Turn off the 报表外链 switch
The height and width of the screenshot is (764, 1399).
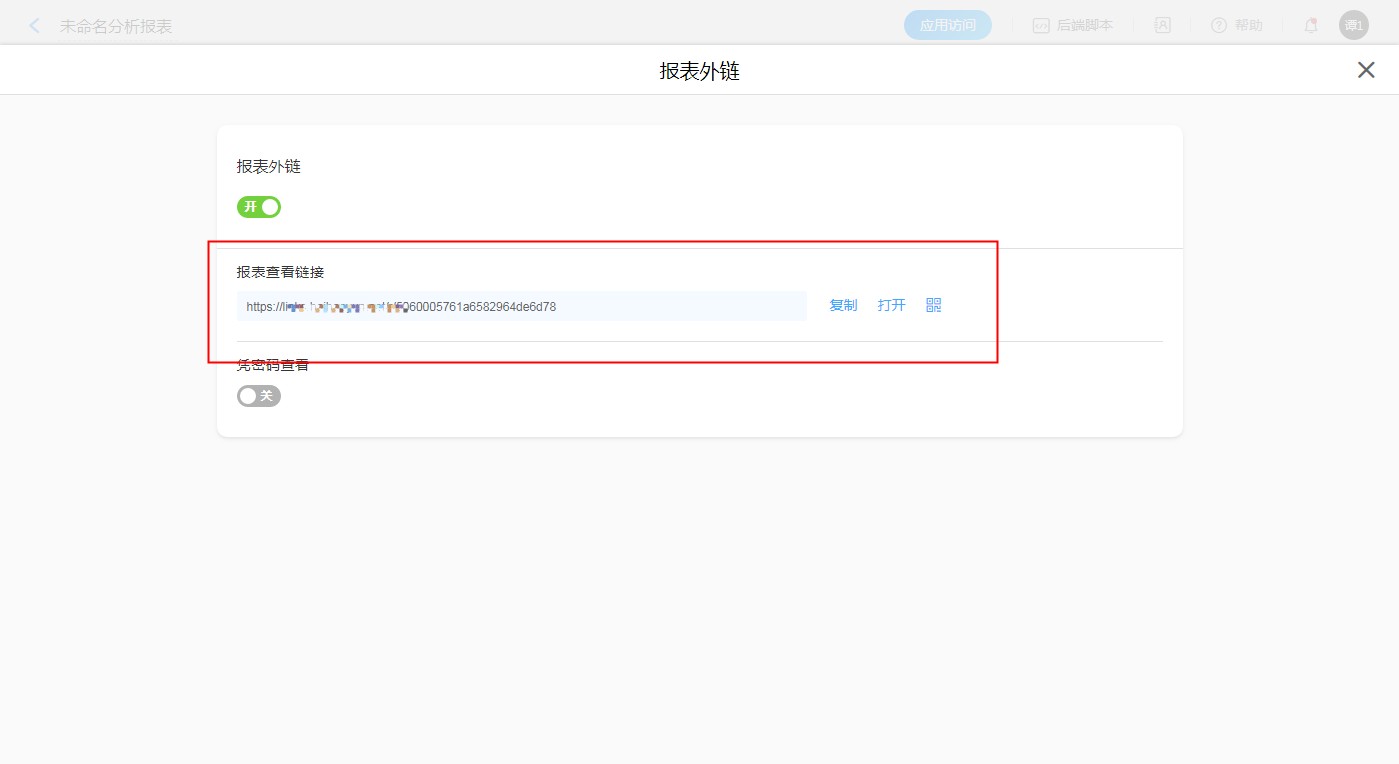click(x=259, y=207)
